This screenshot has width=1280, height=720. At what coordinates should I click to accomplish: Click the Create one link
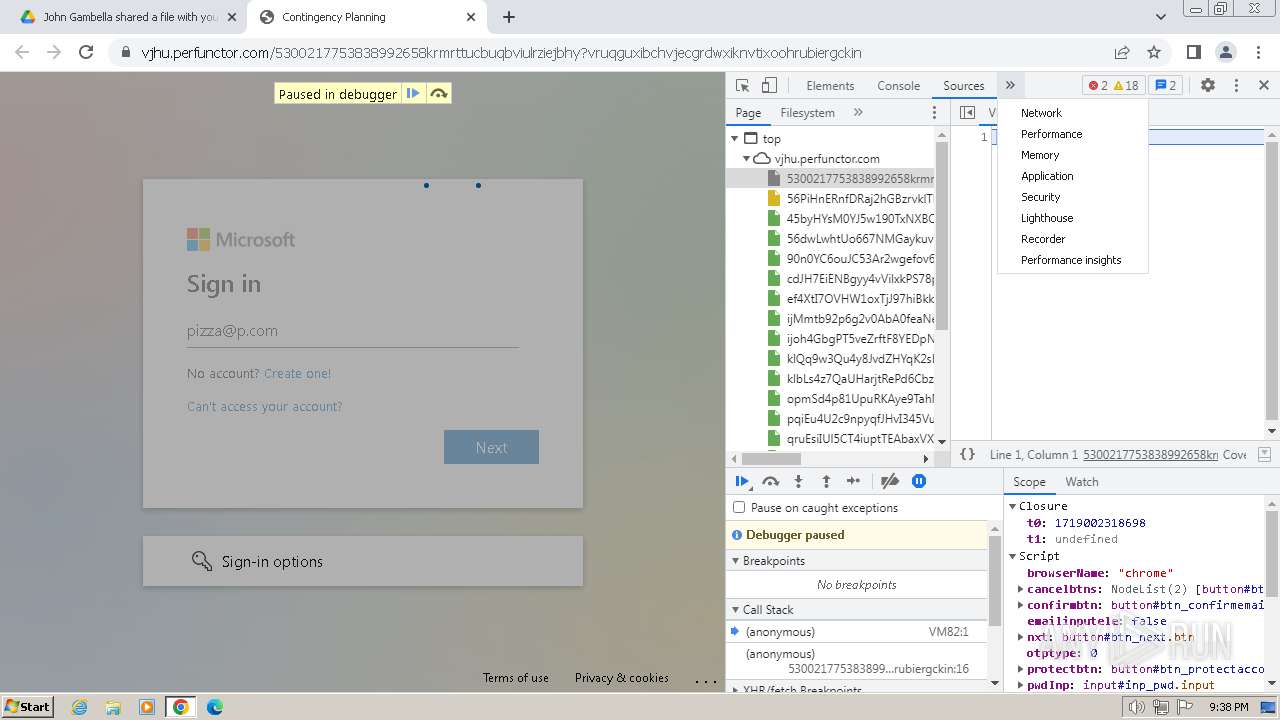[297, 373]
